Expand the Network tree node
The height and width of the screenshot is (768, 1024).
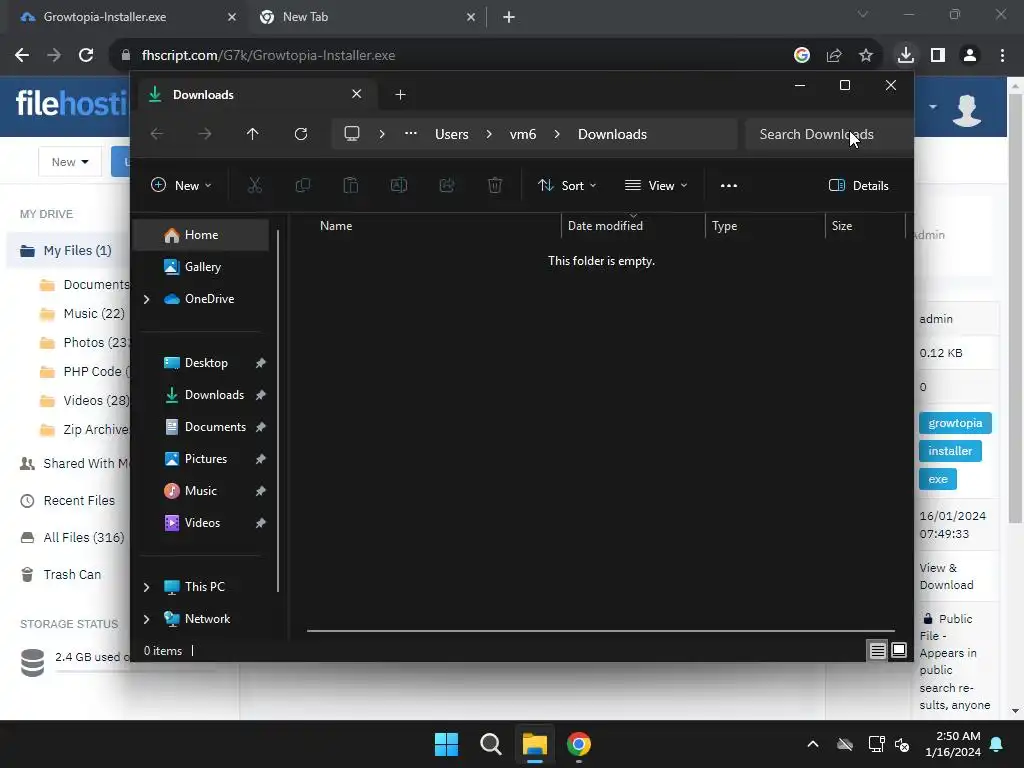coord(146,619)
